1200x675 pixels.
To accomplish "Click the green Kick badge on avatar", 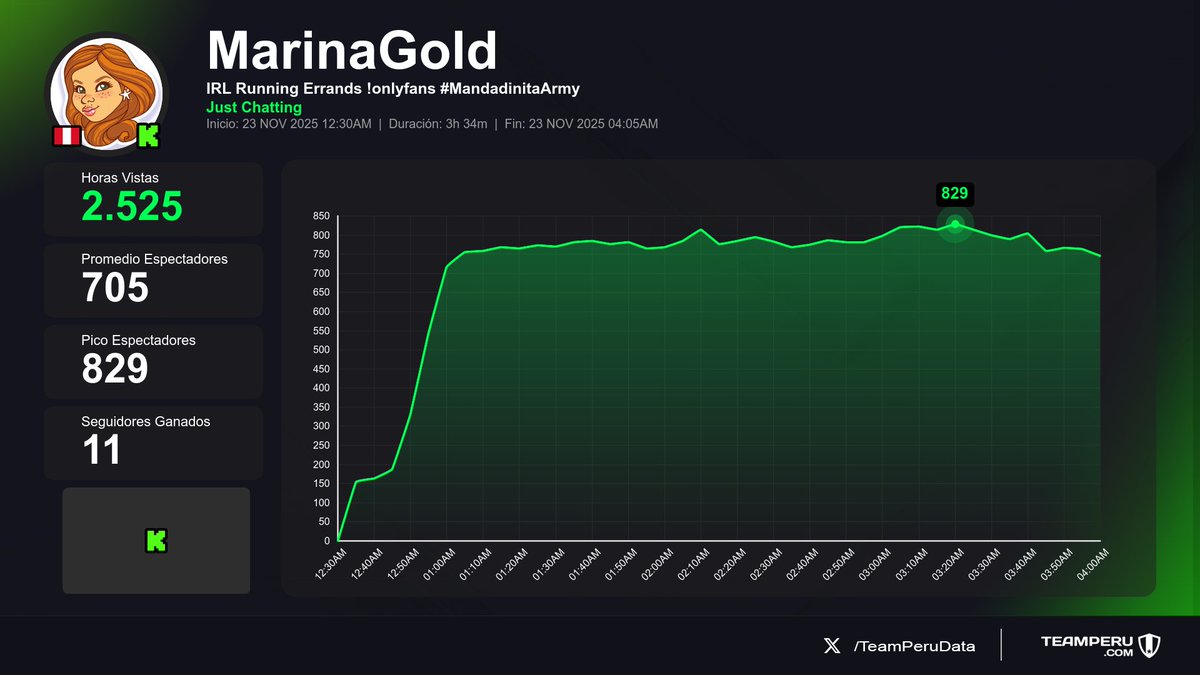I will click(x=148, y=138).
